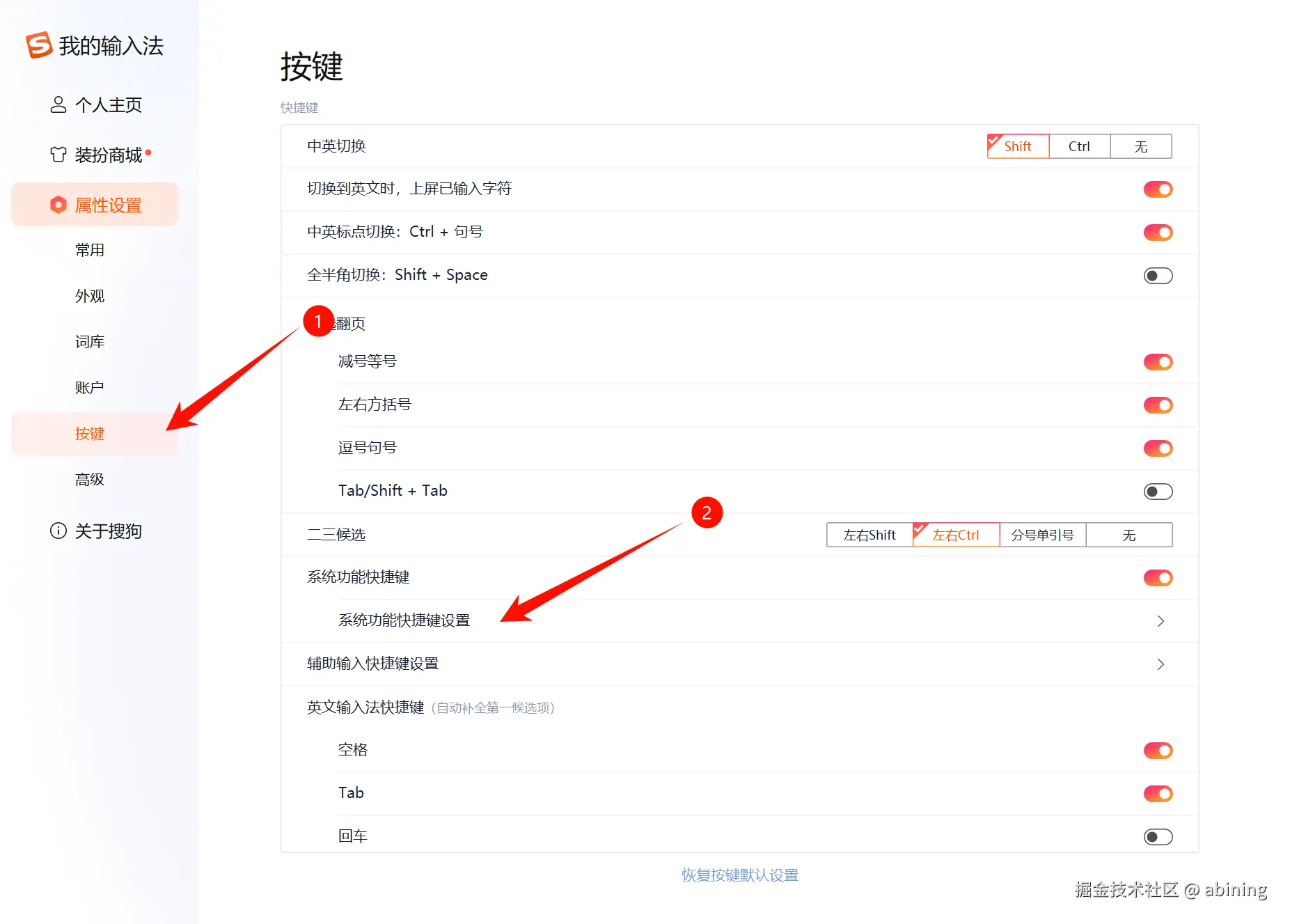
Task: Enable 全半角切换 Shift + Space switch
Action: coord(1158,276)
